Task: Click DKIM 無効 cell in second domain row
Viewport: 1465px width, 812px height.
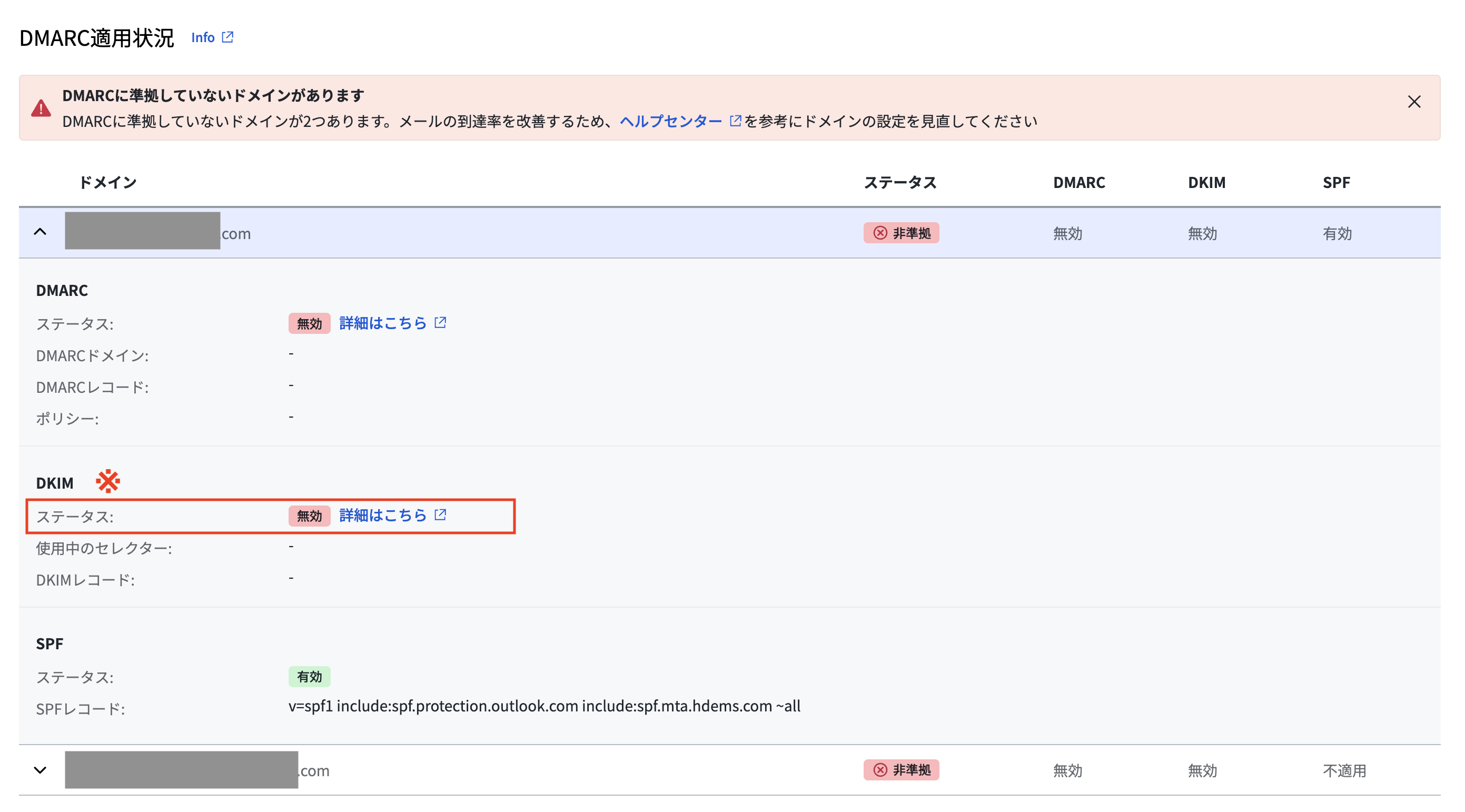Action: pyautogui.click(x=1202, y=770)
